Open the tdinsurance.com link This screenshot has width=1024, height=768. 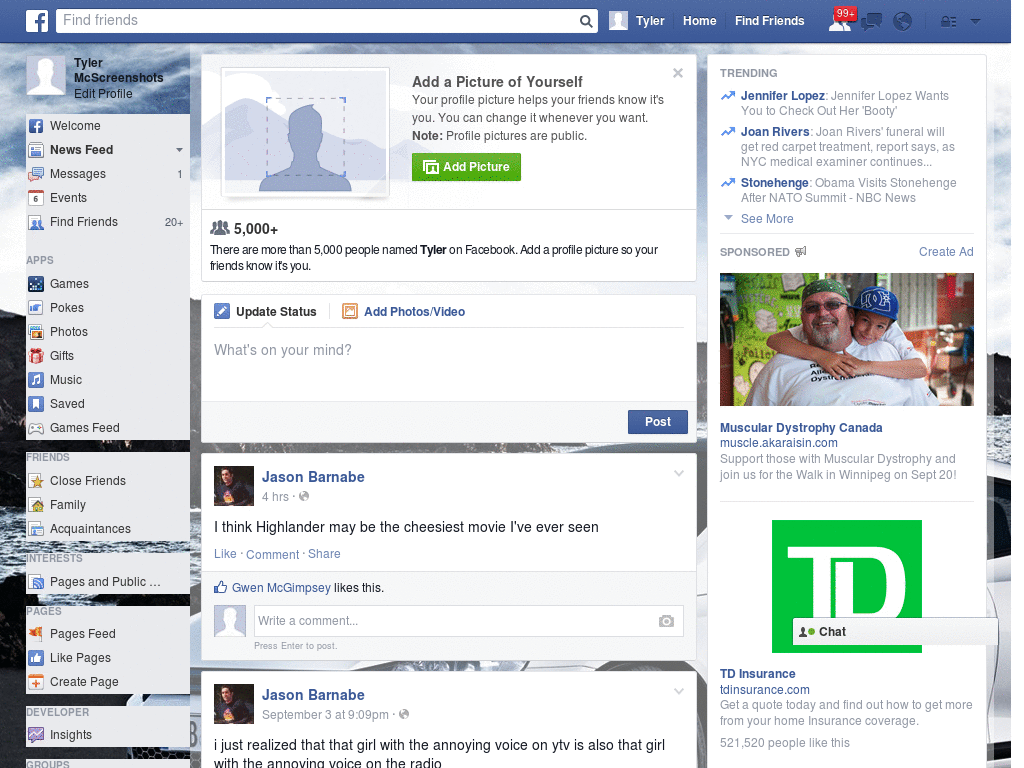(x=764, y=690)
